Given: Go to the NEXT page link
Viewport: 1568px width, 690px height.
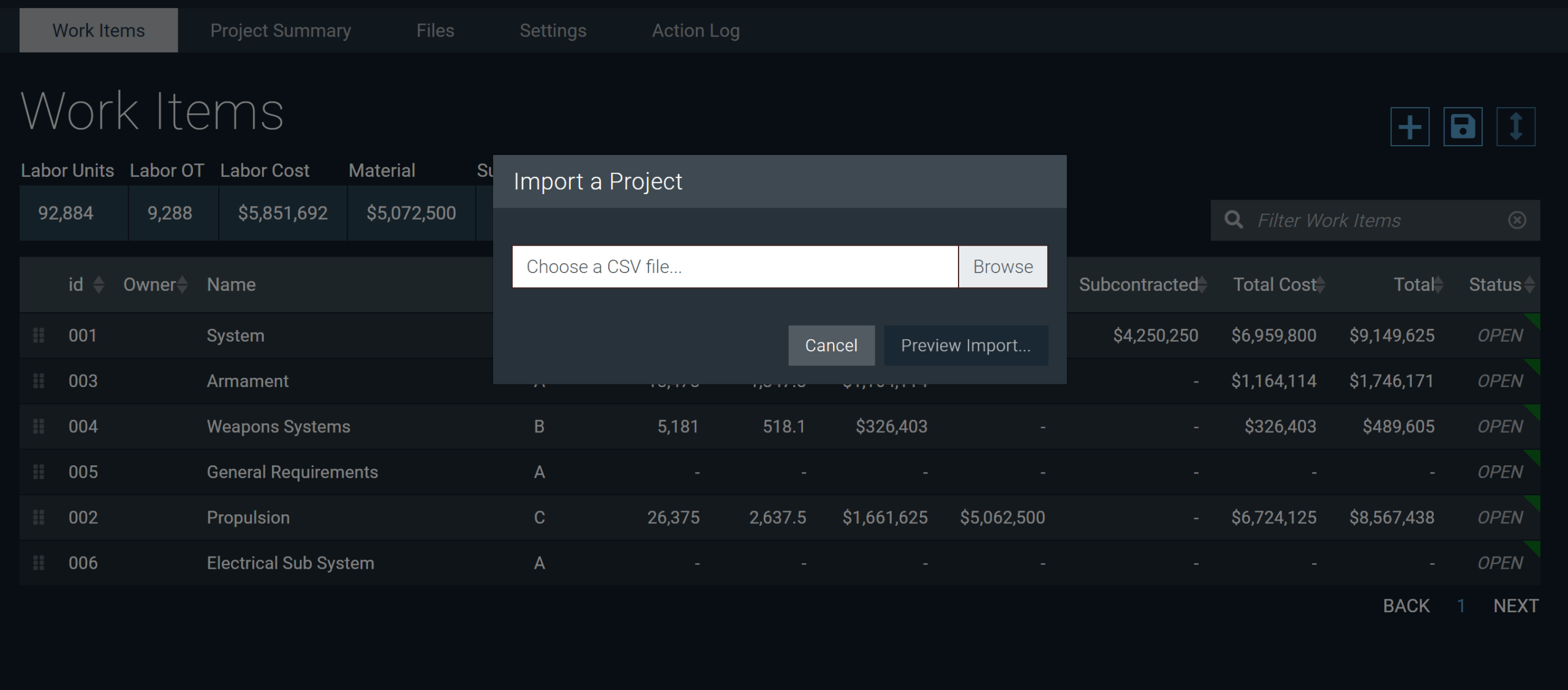Looking at the screenshot, I should pos(1515,606).
